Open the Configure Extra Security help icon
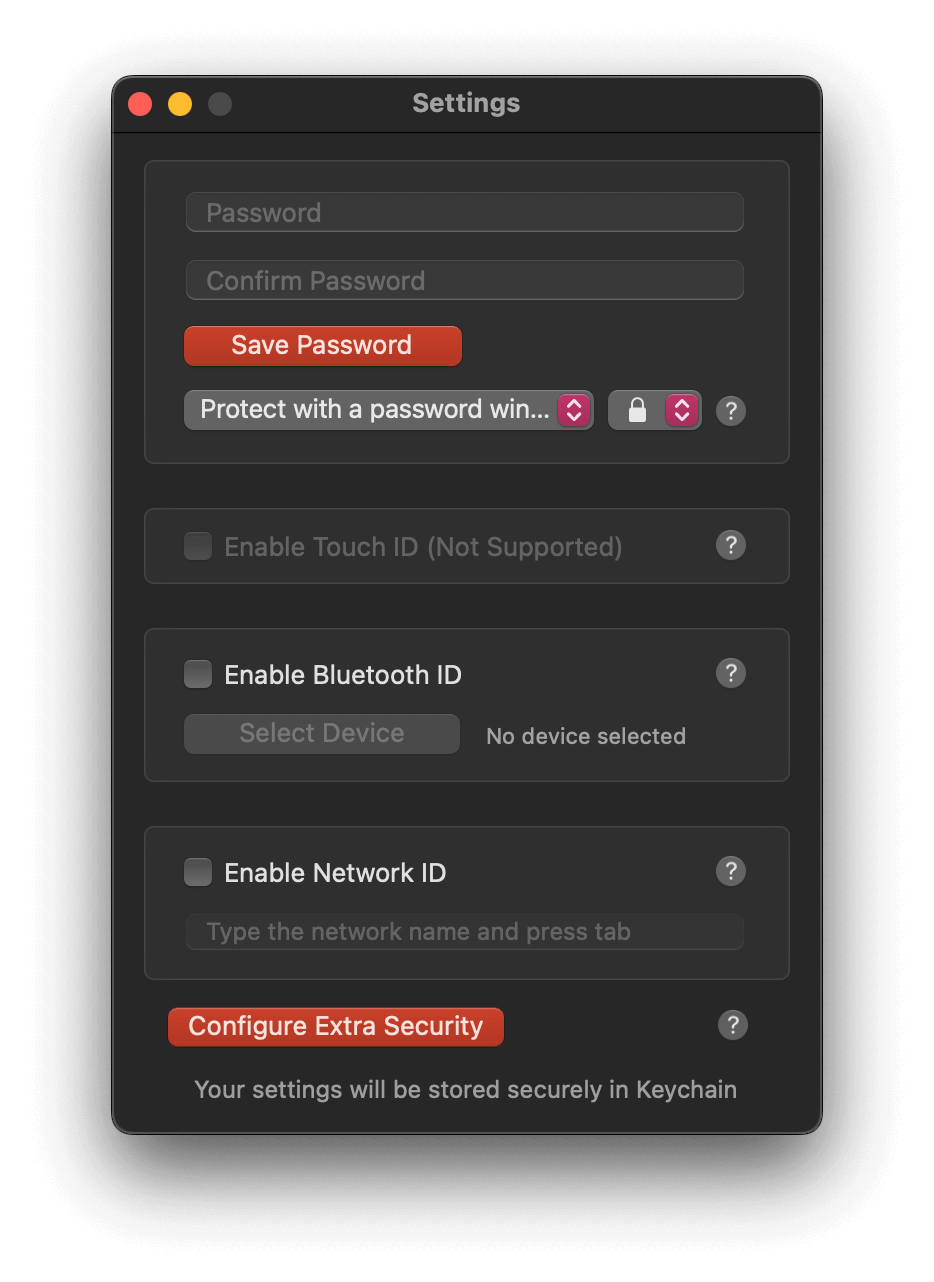This screenshot has width=934, height=1282. pyautogui.click(x=732, y=1025)
